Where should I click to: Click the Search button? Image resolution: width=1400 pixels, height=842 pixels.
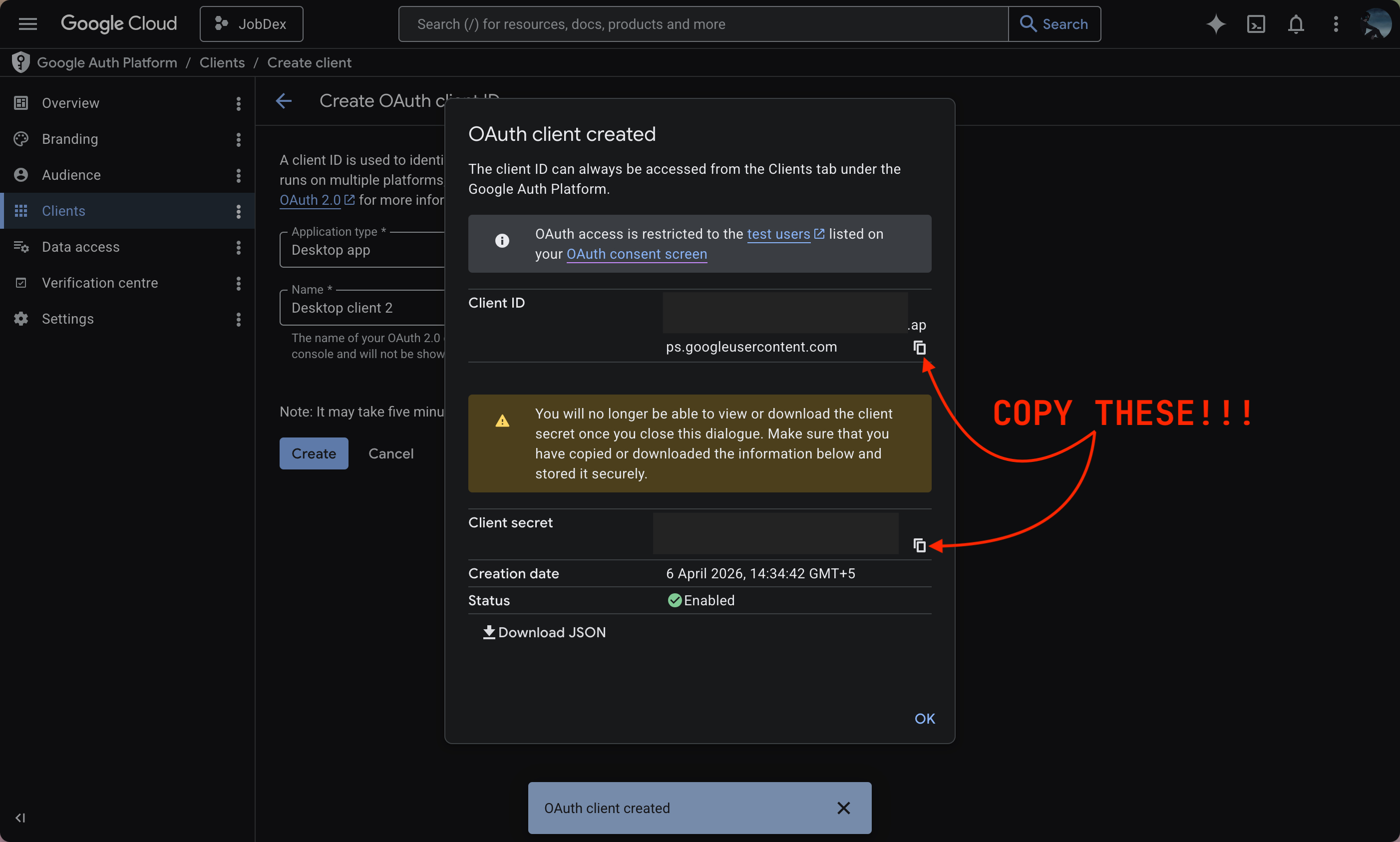tap(1054, 24)
